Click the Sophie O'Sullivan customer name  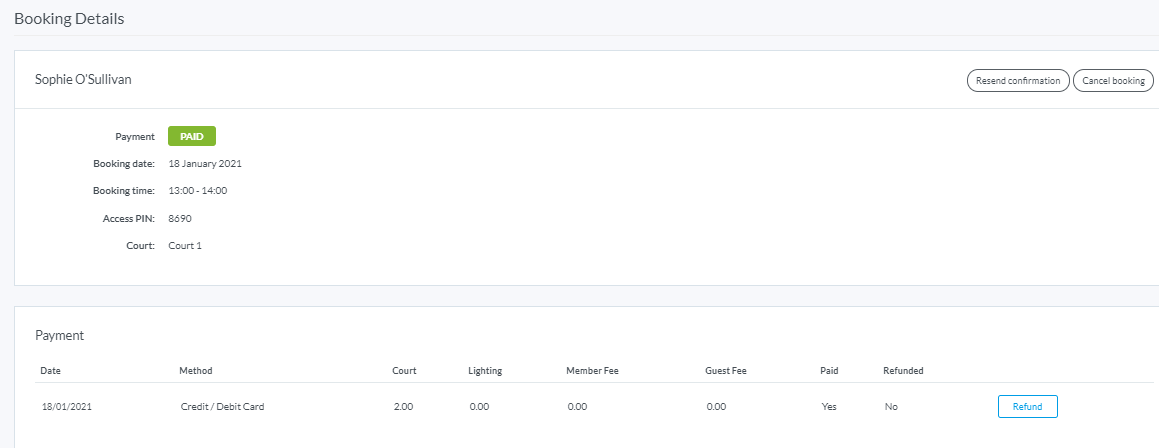tap(83, 80)
